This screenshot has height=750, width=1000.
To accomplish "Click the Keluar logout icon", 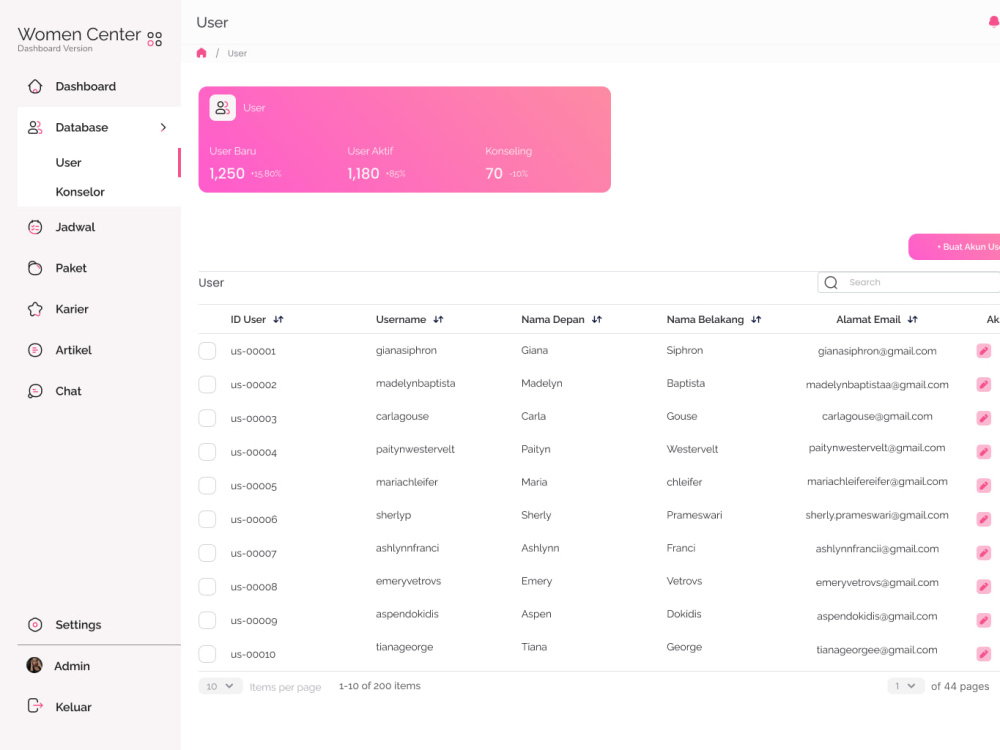I will 35,706.
